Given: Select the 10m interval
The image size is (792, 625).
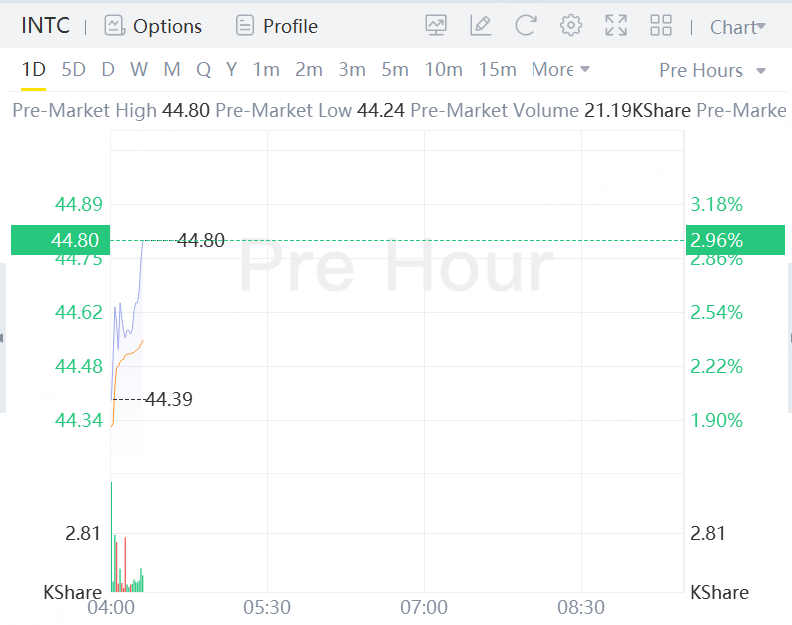Looking at the screenshot, I should click(443, 70).
